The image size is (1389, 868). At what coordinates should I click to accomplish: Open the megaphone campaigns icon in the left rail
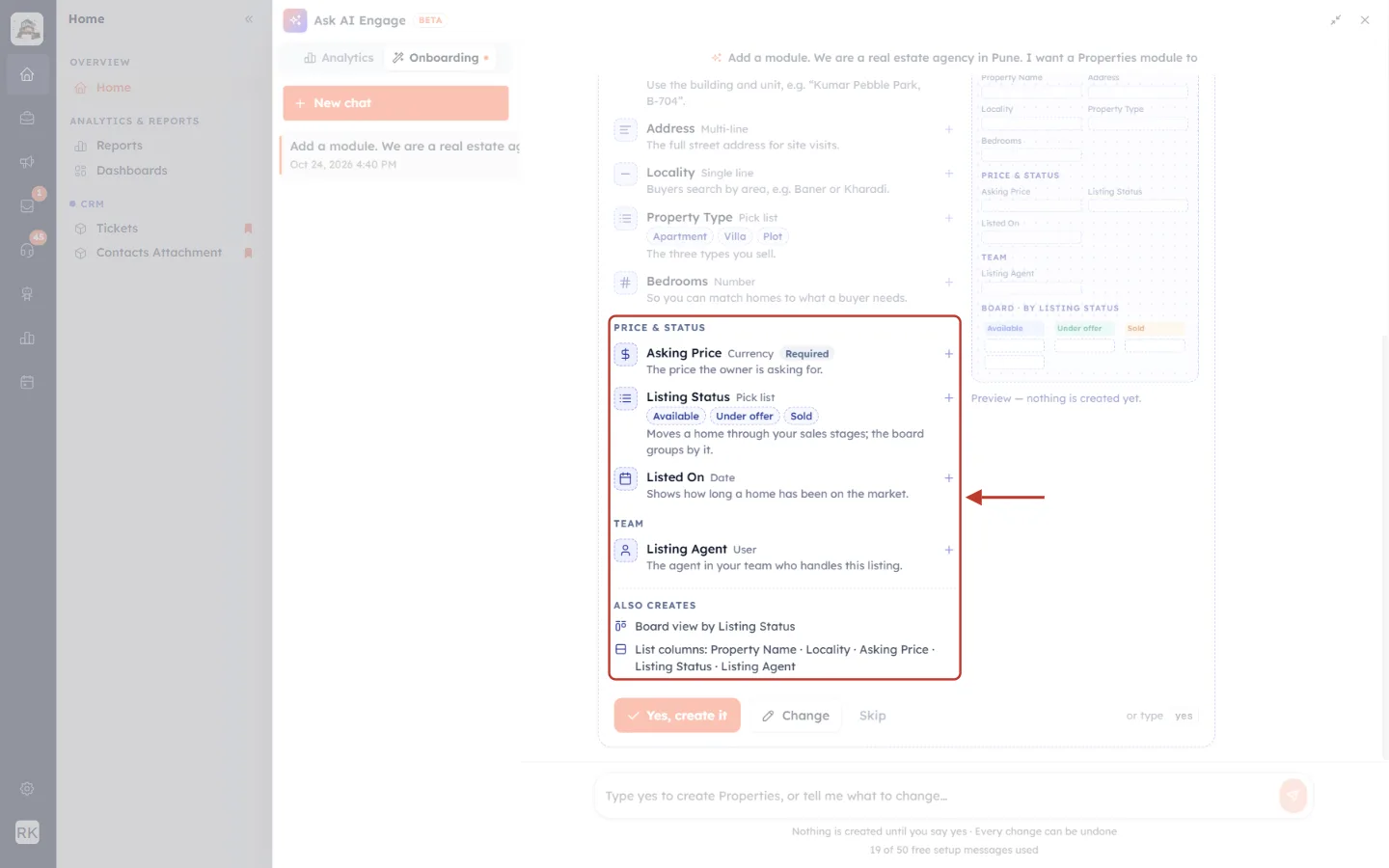(x=27, y=162)
